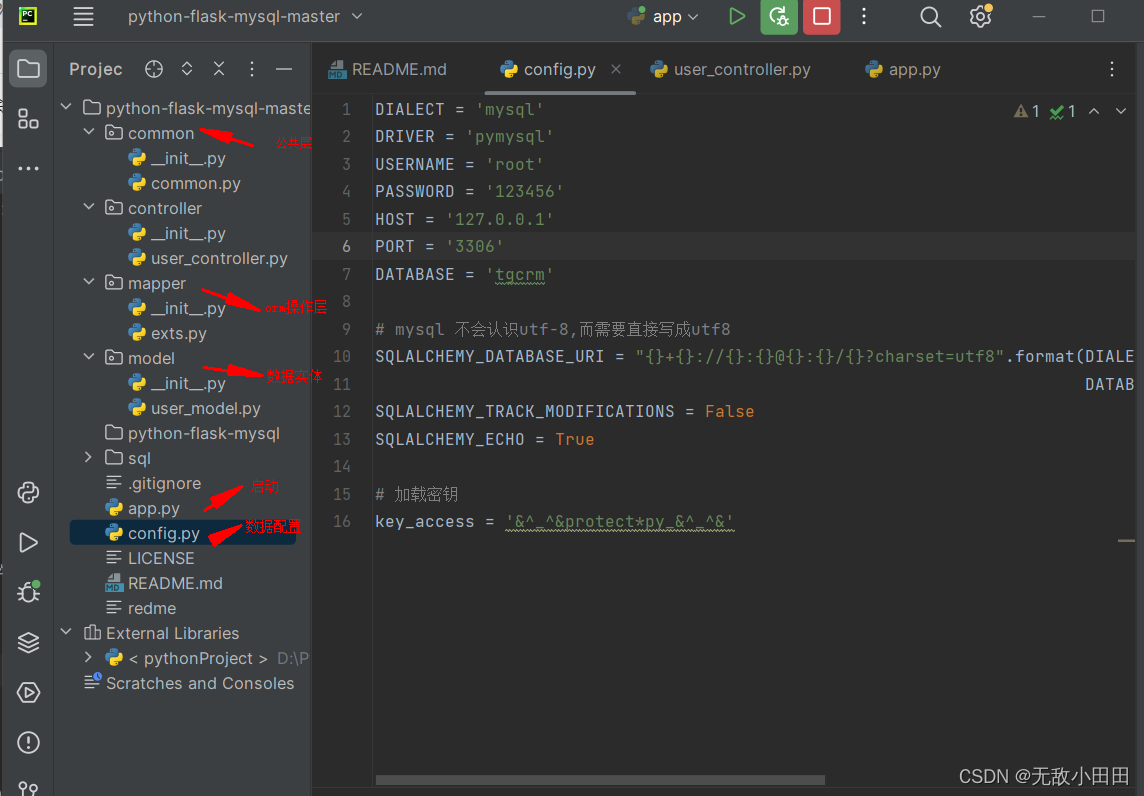Open the Python Console tool window
Image resolution: width=1144 pixels, height=796 pixels.
tap(27, 492)
